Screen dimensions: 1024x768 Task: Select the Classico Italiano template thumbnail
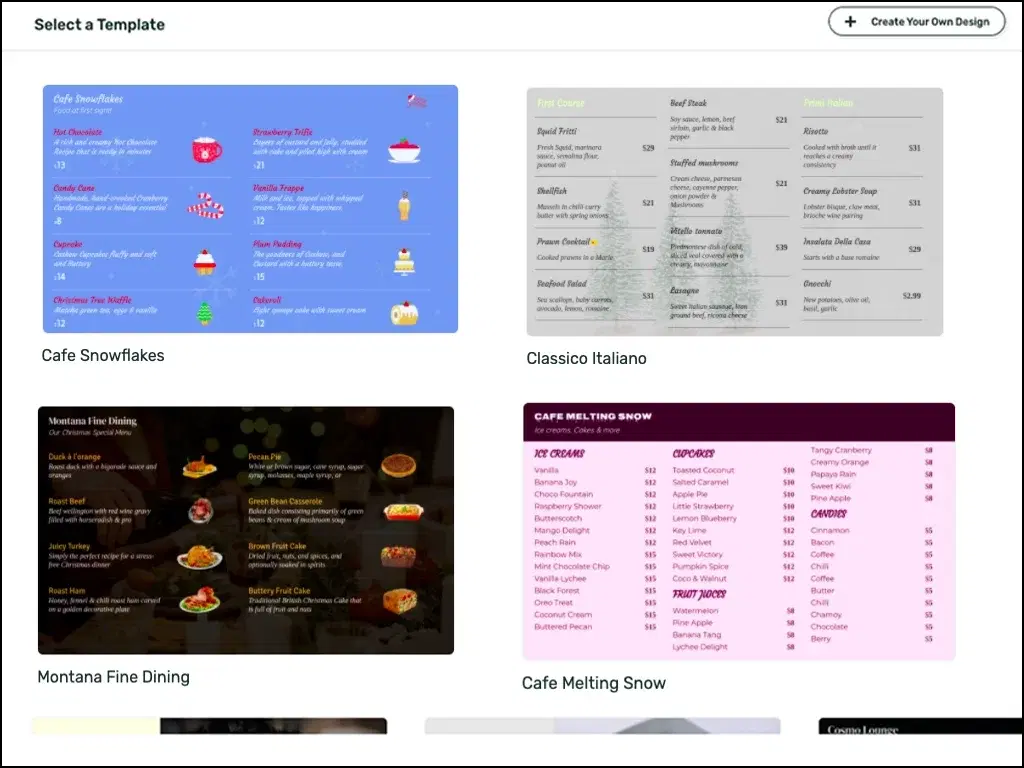coord(735,210)
